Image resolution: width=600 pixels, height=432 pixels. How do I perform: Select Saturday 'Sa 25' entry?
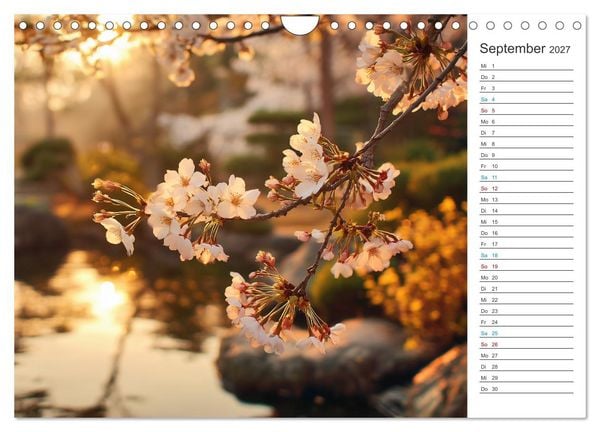click(x=527, y=333)
